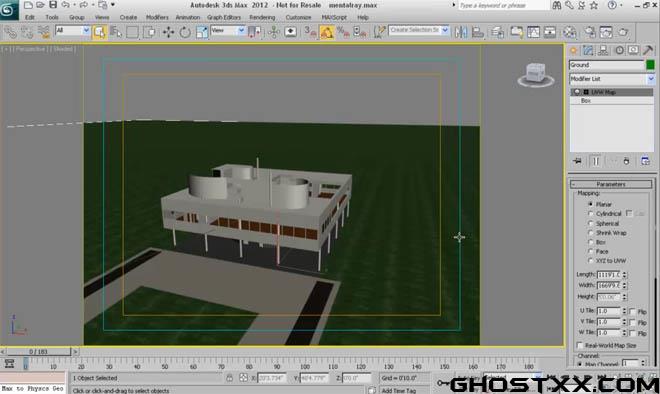
Task: Click the green Ground object color swatch
Action: coord(650,65)
